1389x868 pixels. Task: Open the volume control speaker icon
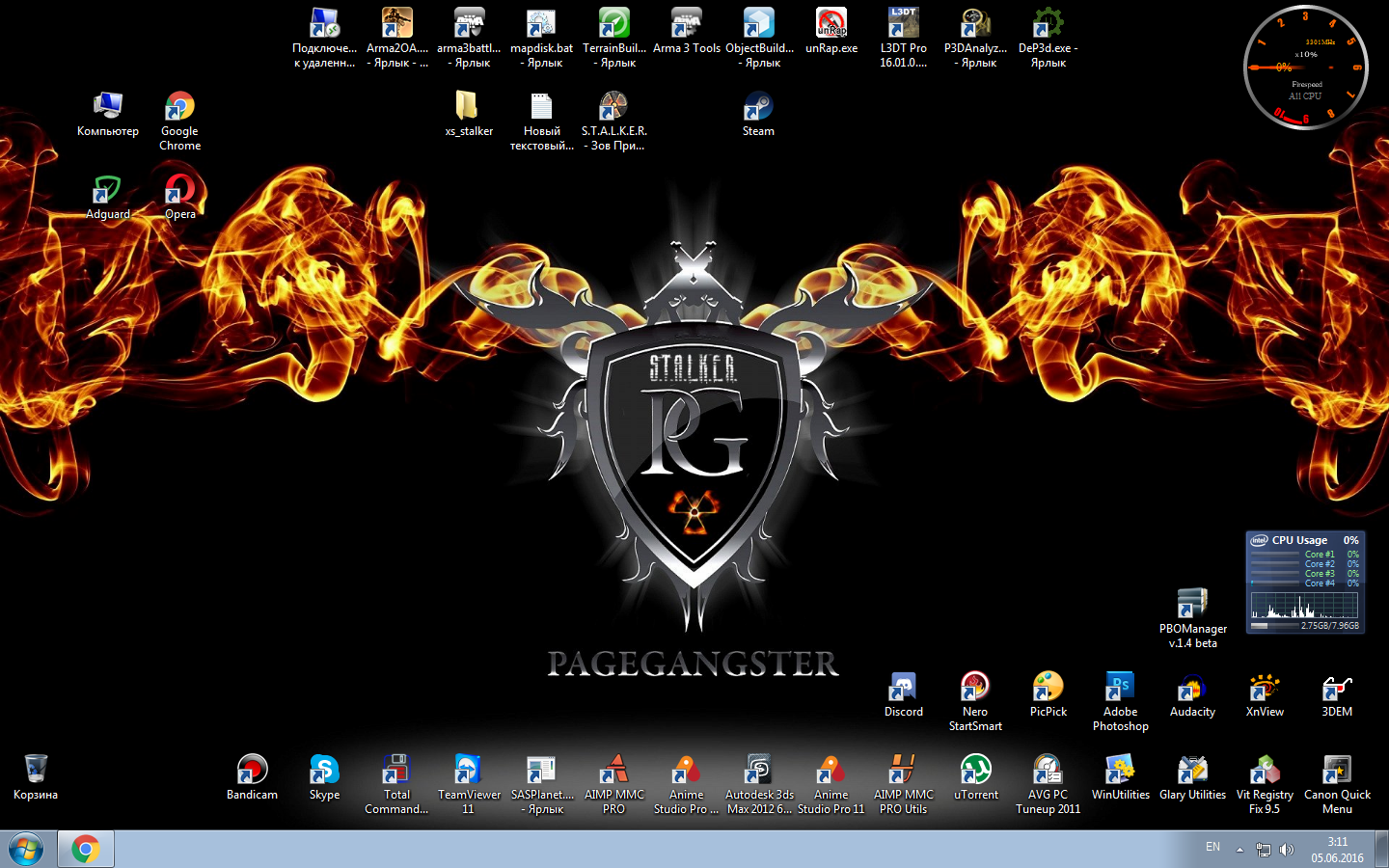1287,850
